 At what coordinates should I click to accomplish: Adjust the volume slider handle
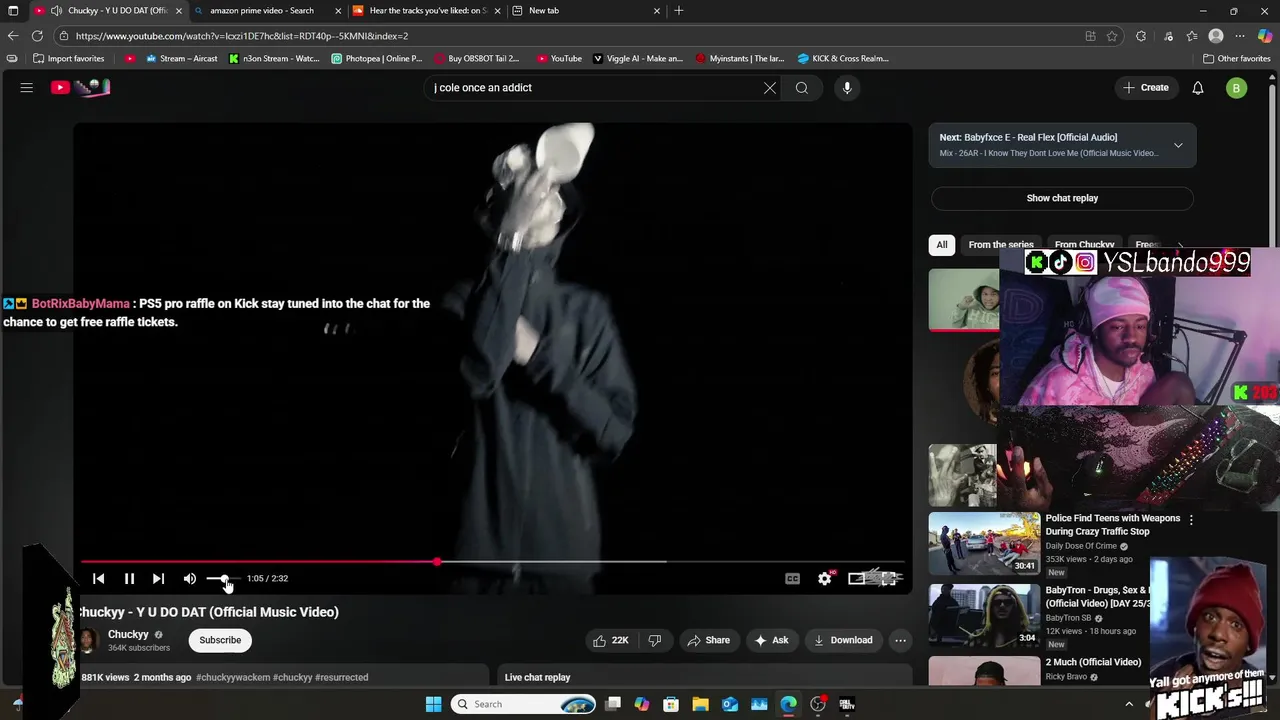(x=225, y=578)
